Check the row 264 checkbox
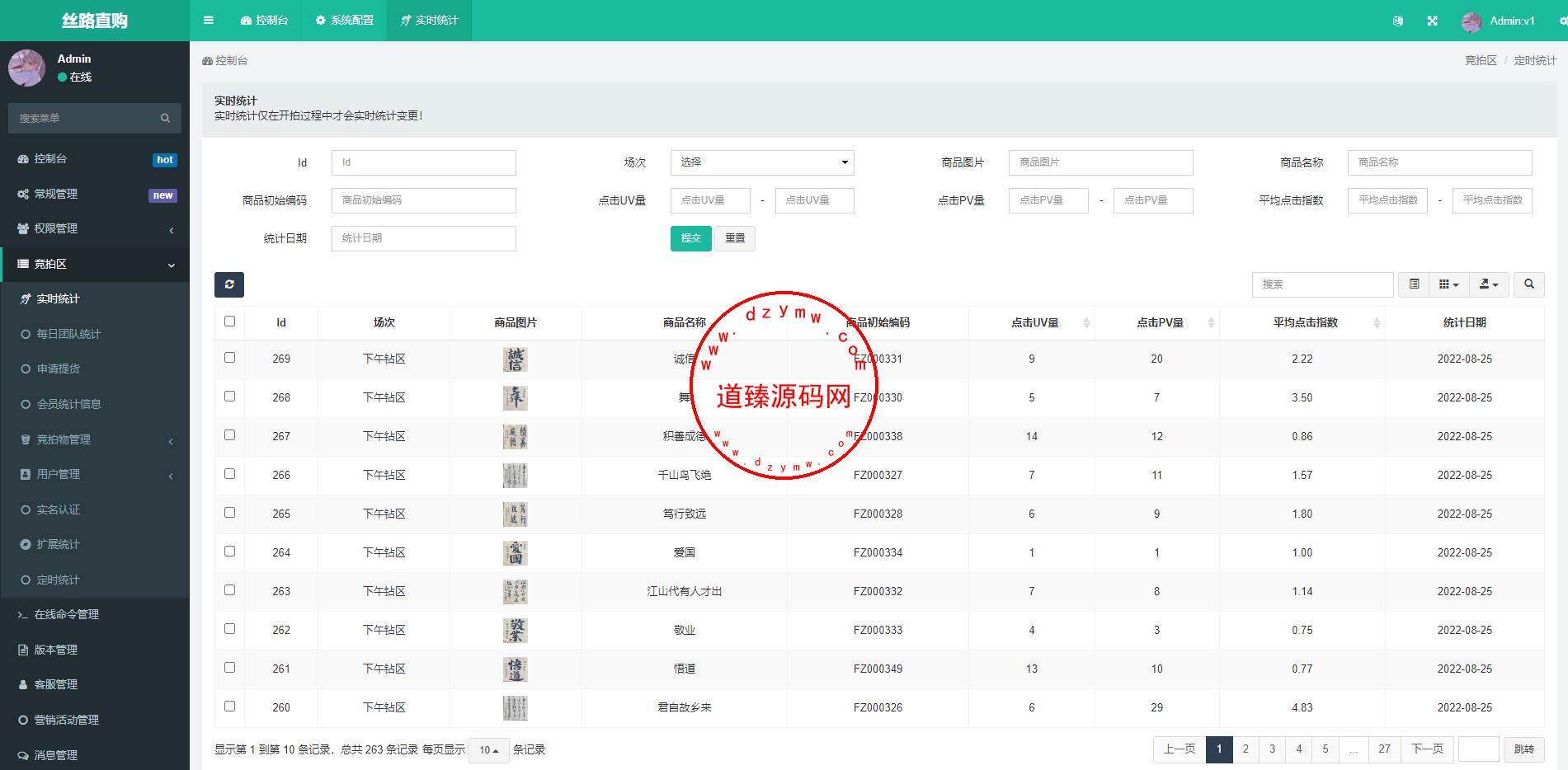The image size is (1568, 770). (229, 552)
